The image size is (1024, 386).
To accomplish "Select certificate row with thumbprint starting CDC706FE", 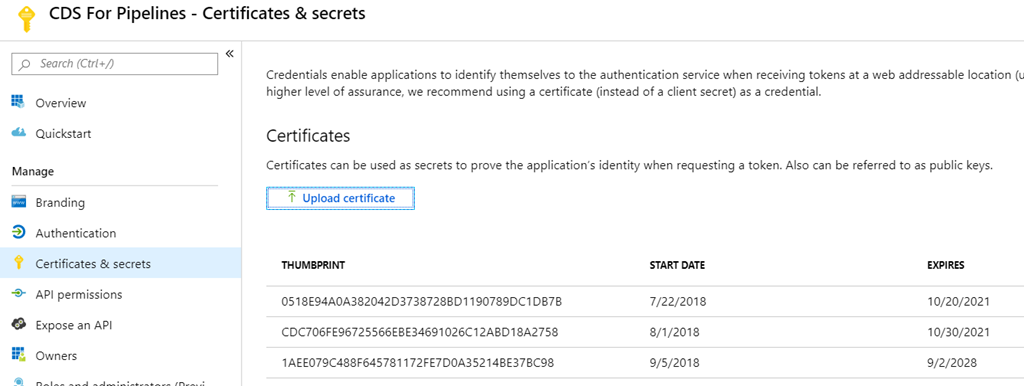I will pos(645,332).
